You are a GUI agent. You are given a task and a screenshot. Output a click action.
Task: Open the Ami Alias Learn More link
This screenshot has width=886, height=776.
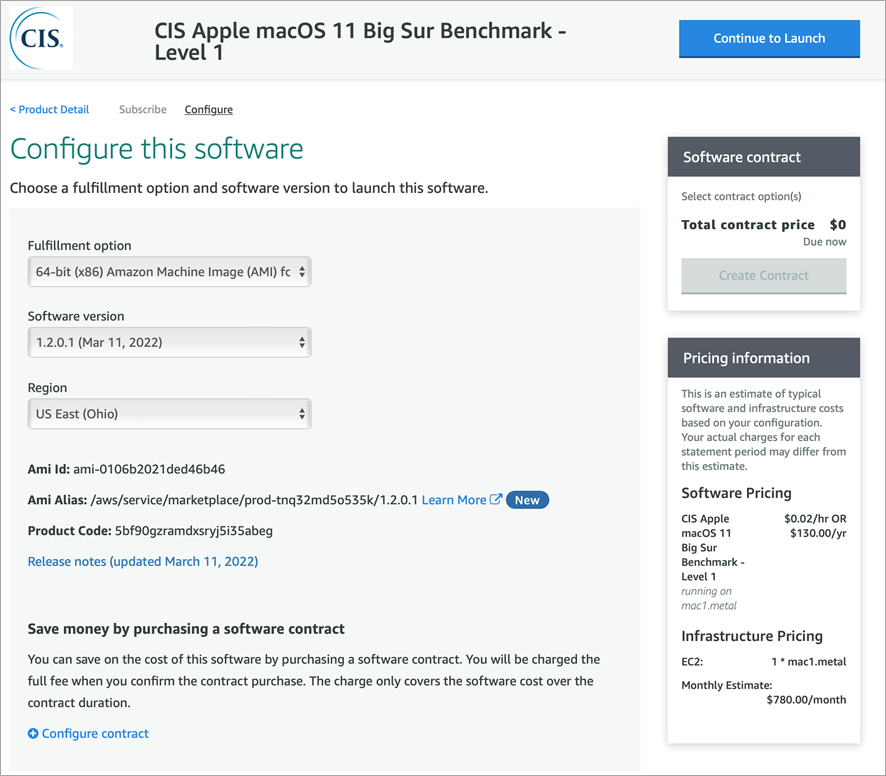pyautogui.click(x=454, y=500)
